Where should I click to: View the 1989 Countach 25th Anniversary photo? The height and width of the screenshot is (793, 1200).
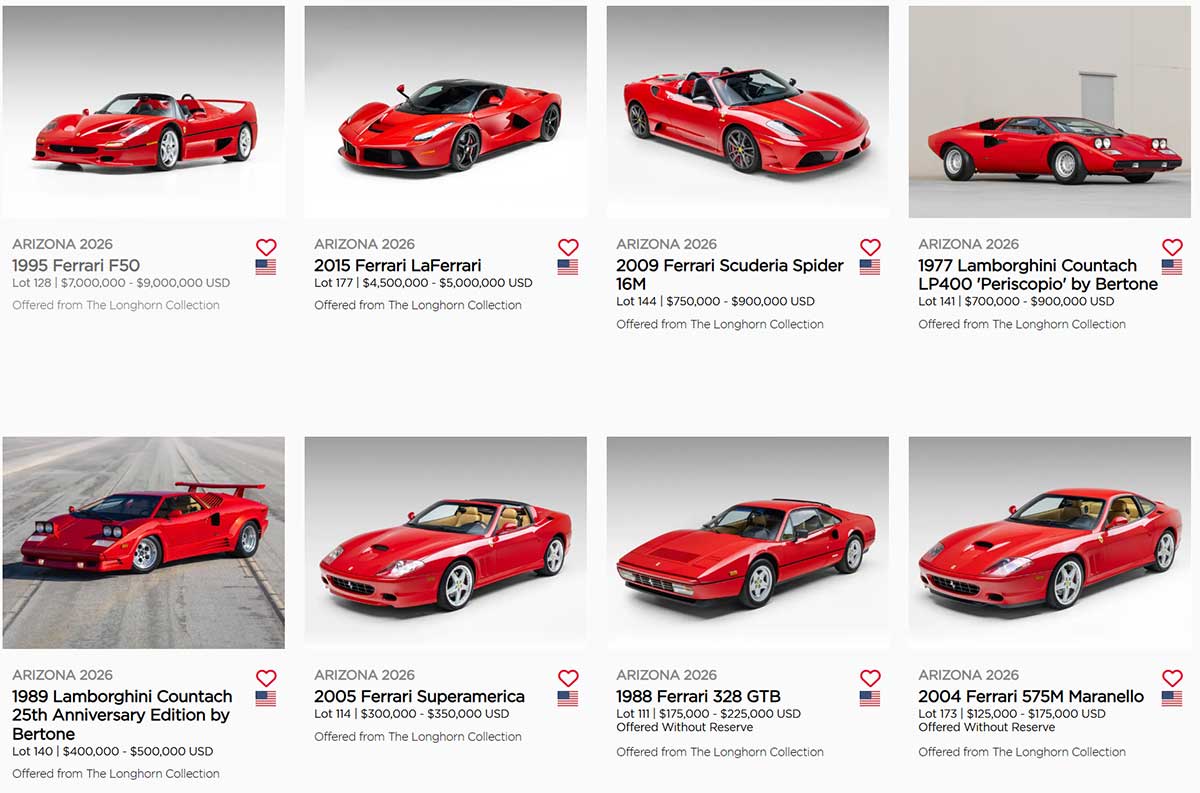(144, 543)
